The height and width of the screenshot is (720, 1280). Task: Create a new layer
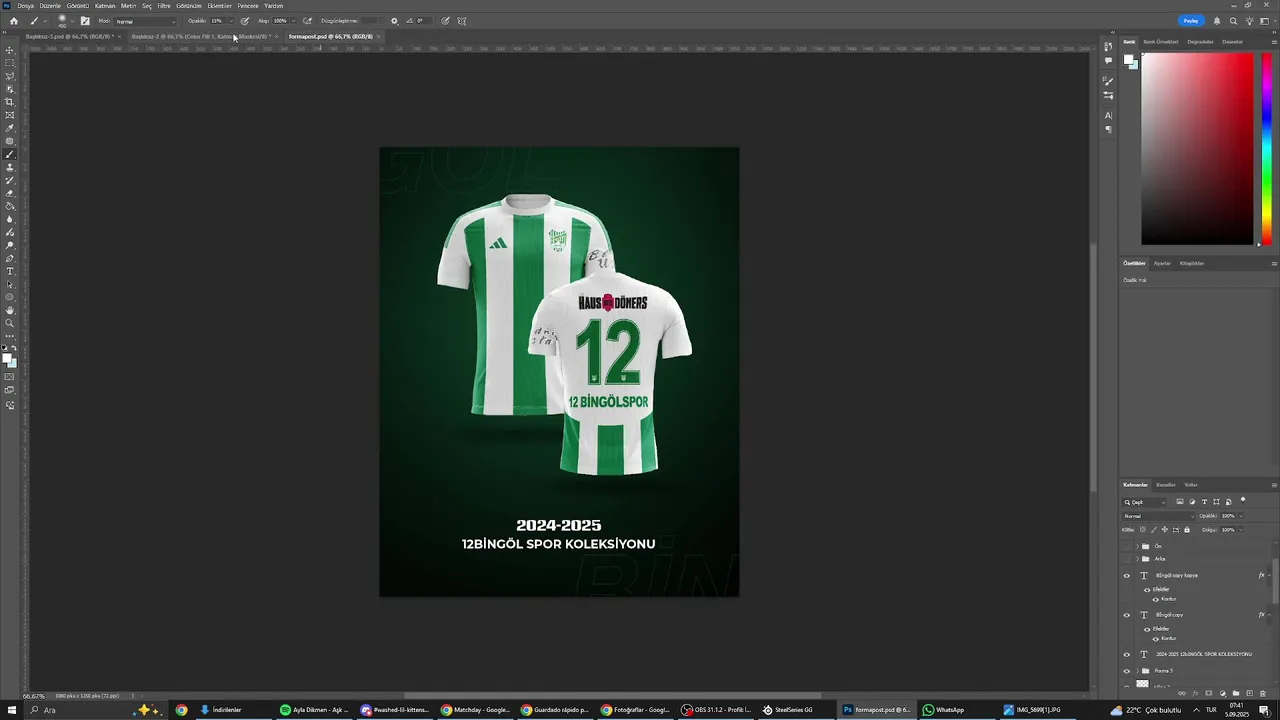tap(1249, 693)
